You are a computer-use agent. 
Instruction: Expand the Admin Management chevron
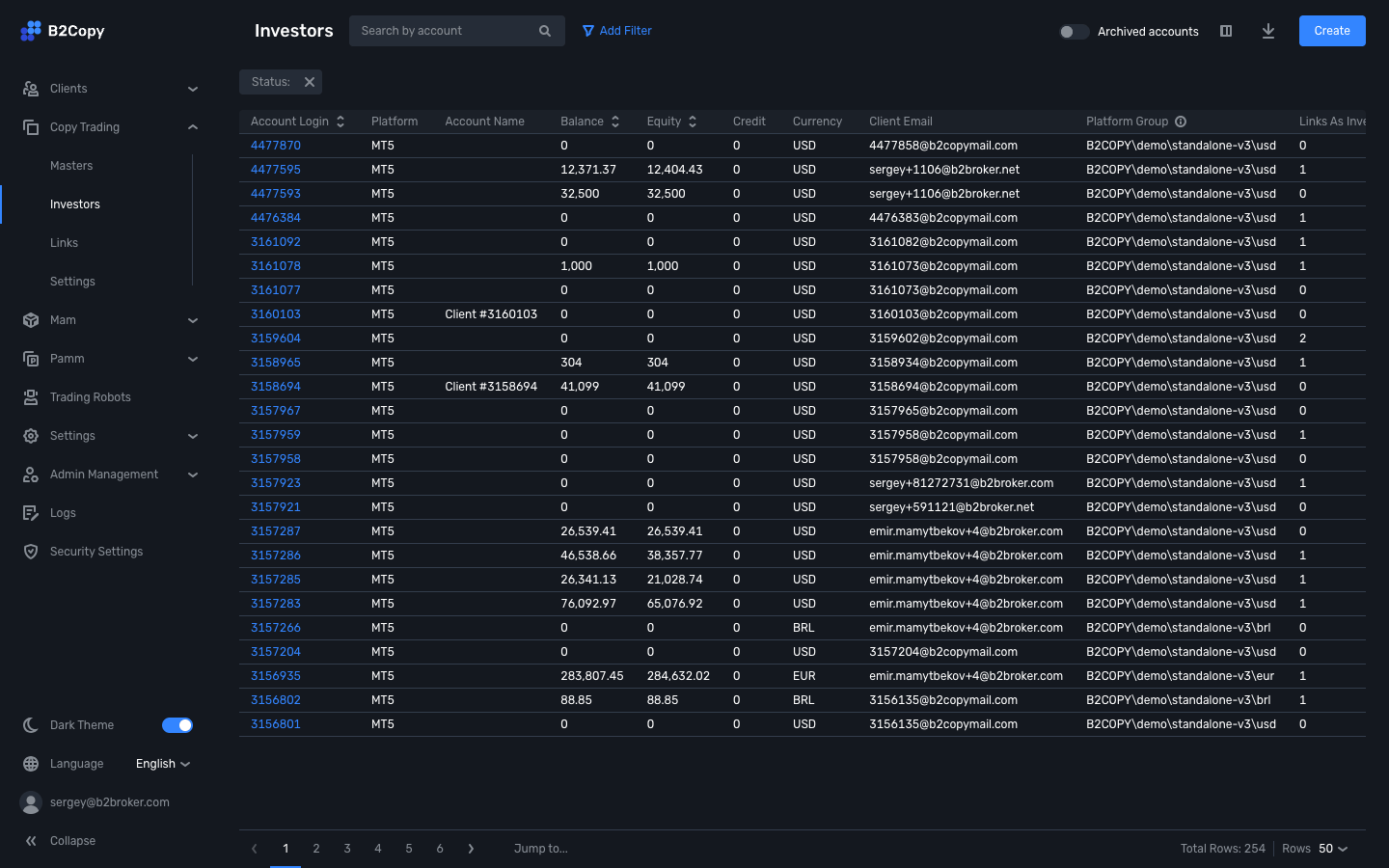click(193, 475)
